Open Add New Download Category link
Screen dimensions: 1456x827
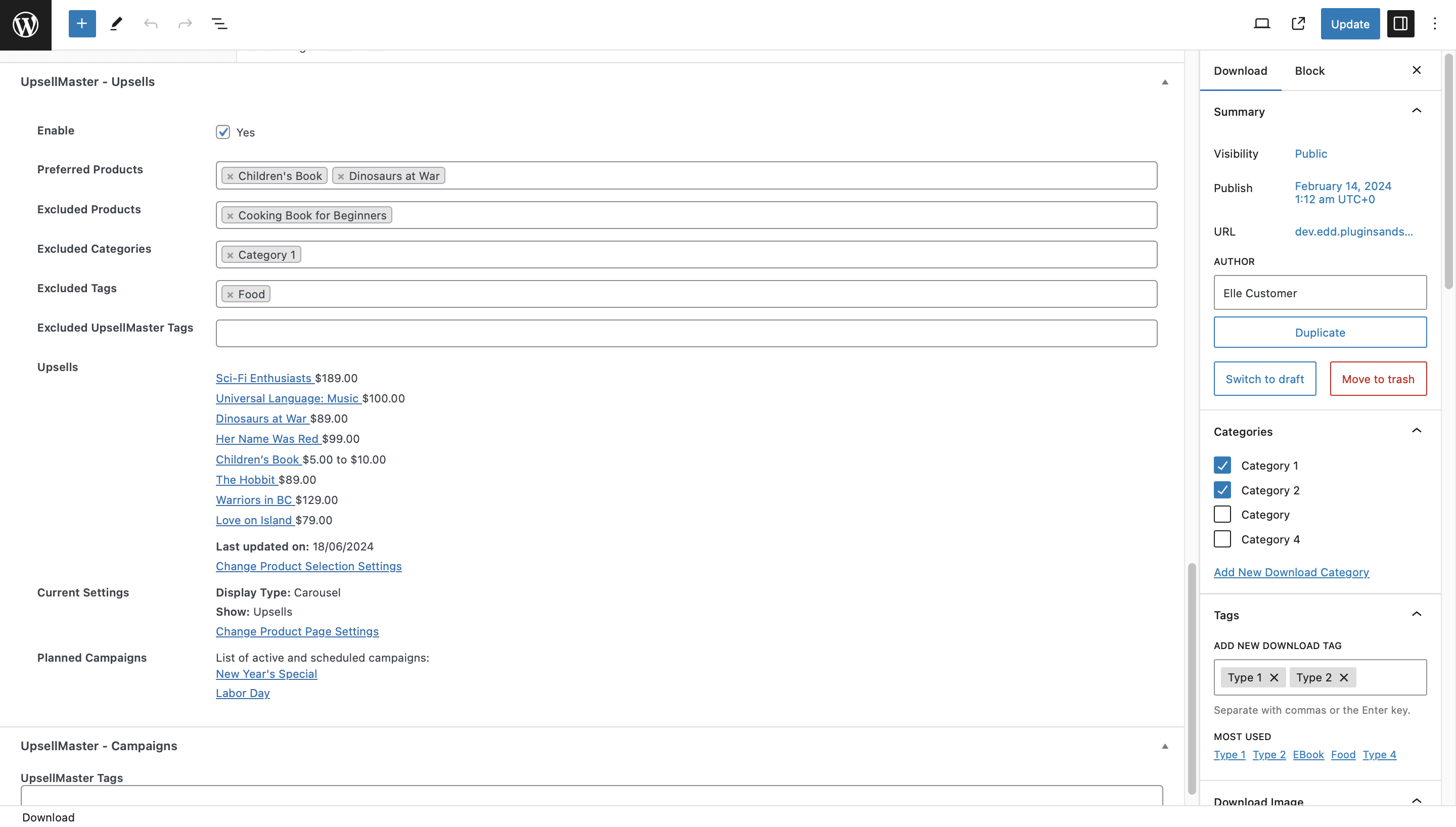tap(1291, 572)
